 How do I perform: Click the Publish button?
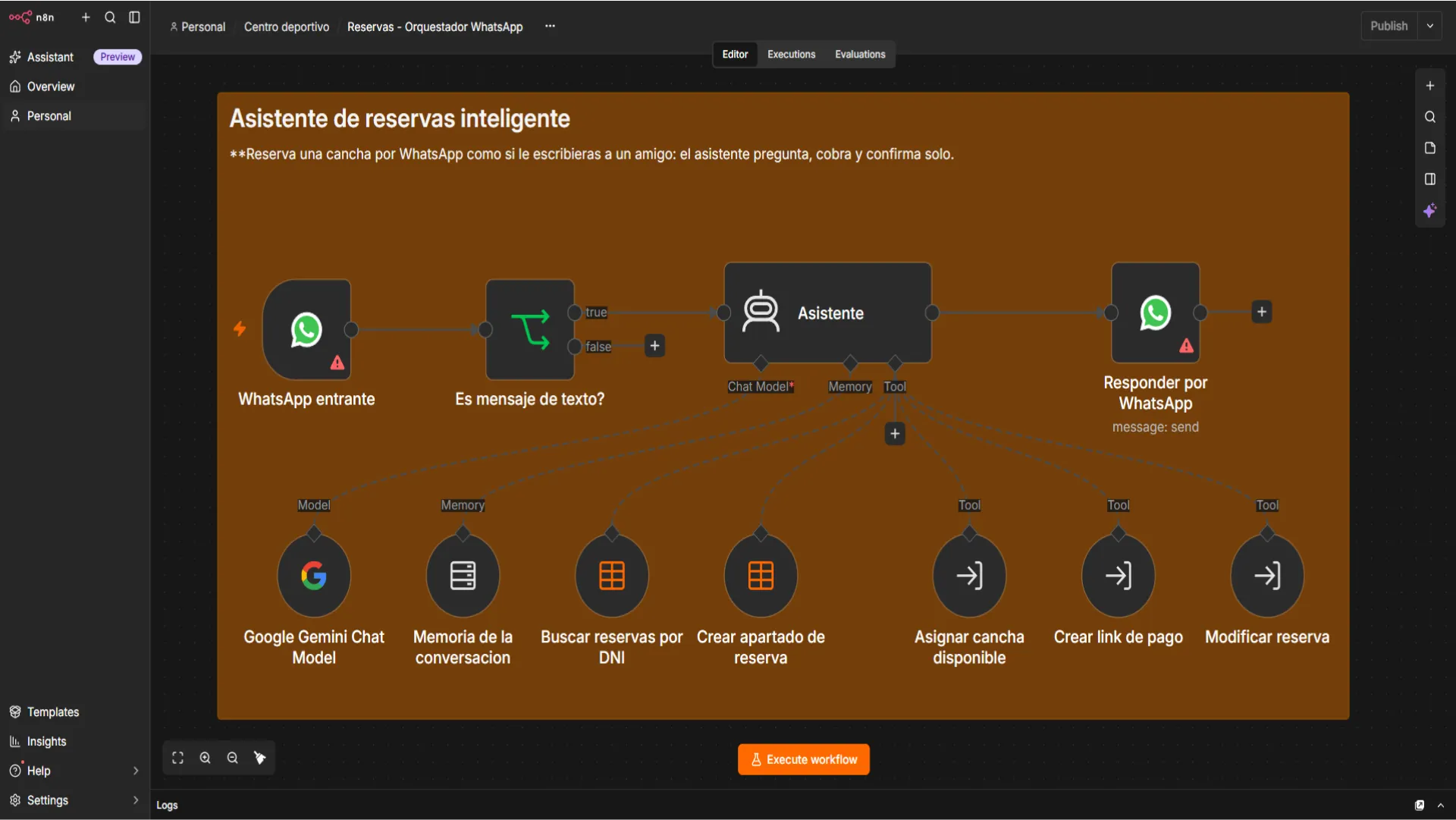point(1389,26)
